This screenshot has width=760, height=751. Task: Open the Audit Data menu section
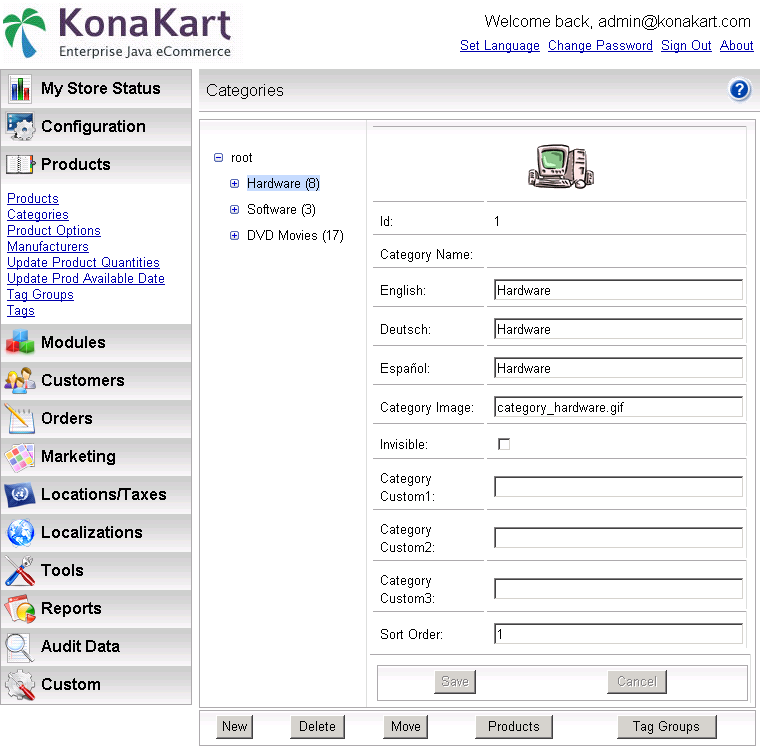[96, 647]
